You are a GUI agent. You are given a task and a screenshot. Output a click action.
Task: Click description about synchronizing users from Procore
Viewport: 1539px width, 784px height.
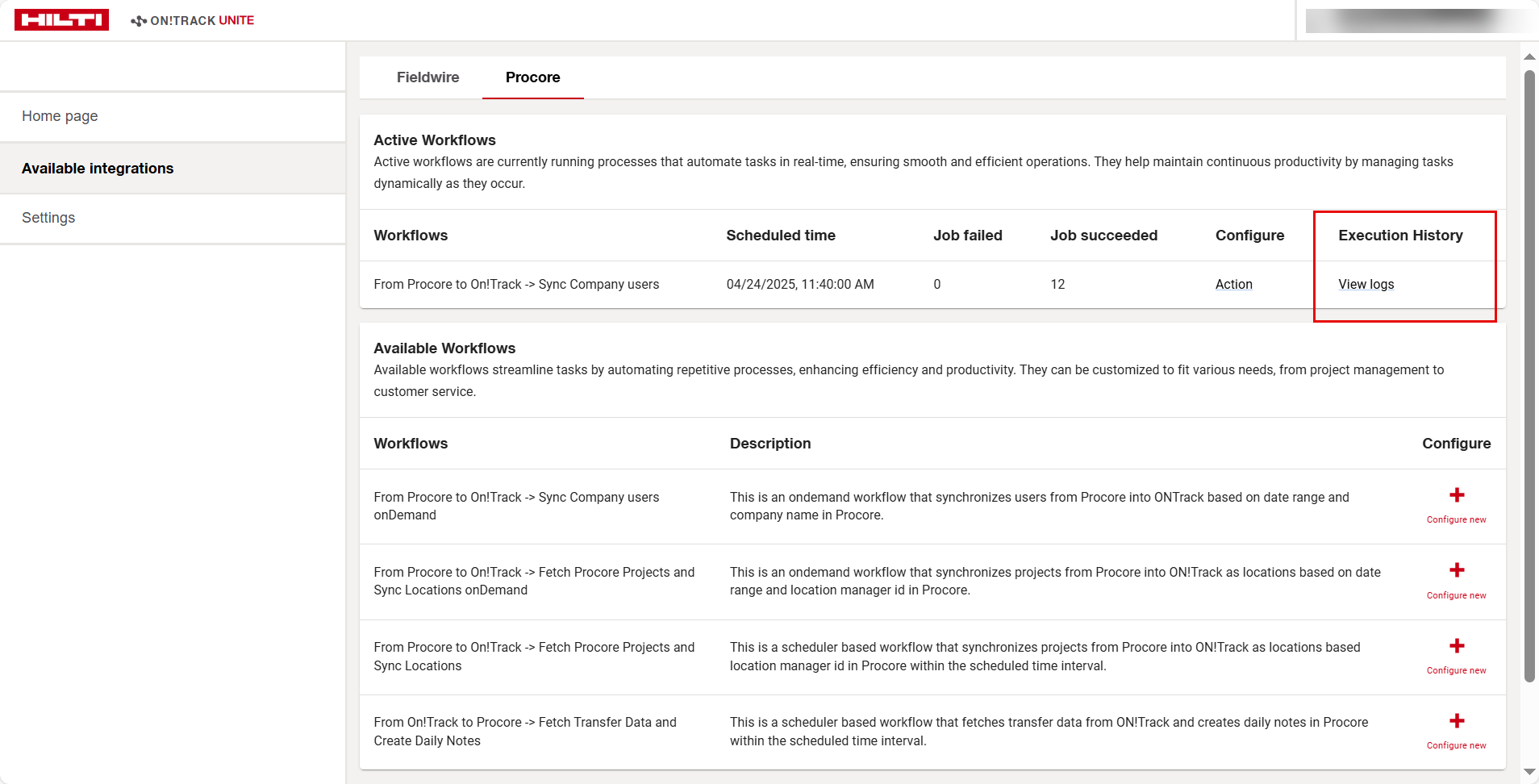coord(1039,507)
